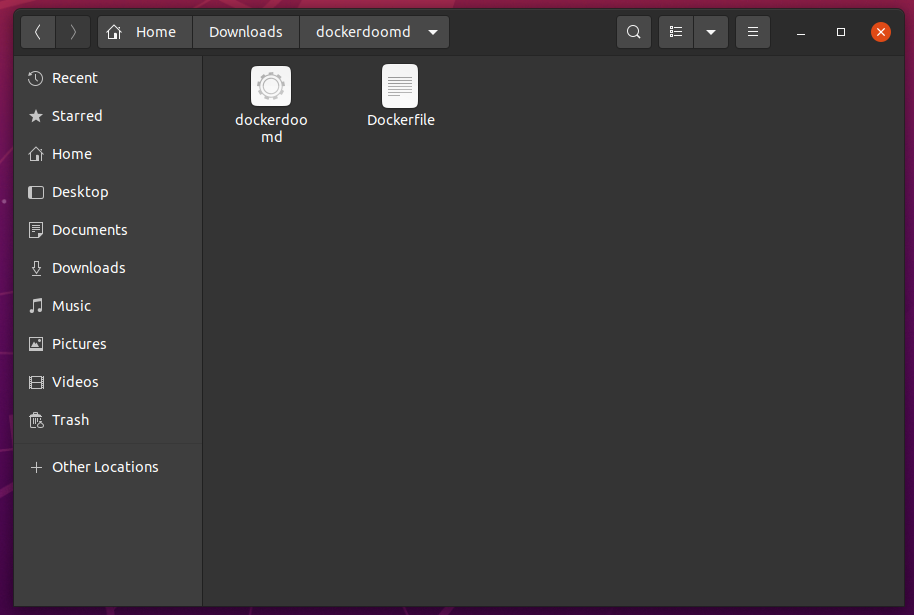This screenshot has width=914, height=615.
Task: Select Documents in the sidebar
Action: tap(88, 229)
